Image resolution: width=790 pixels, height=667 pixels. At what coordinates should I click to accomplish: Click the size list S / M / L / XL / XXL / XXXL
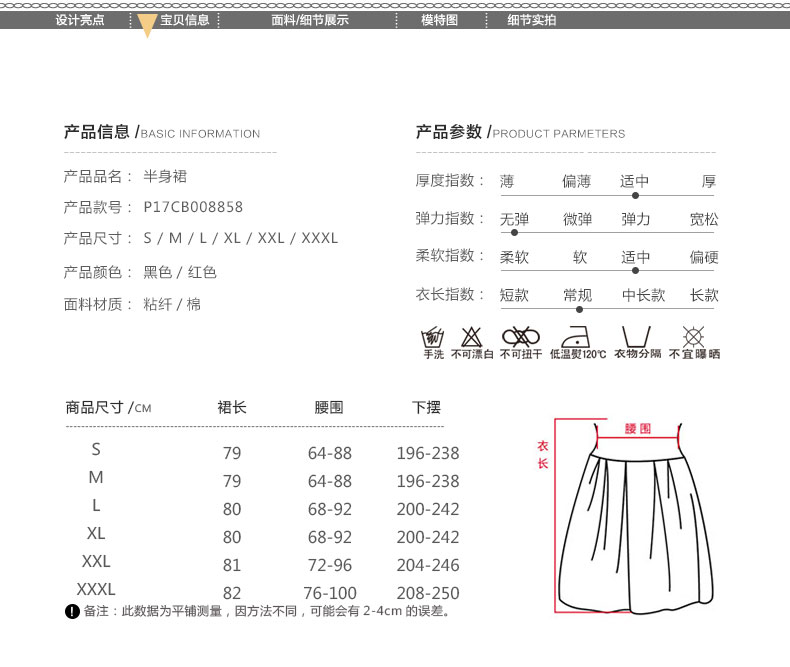(240, 238)
